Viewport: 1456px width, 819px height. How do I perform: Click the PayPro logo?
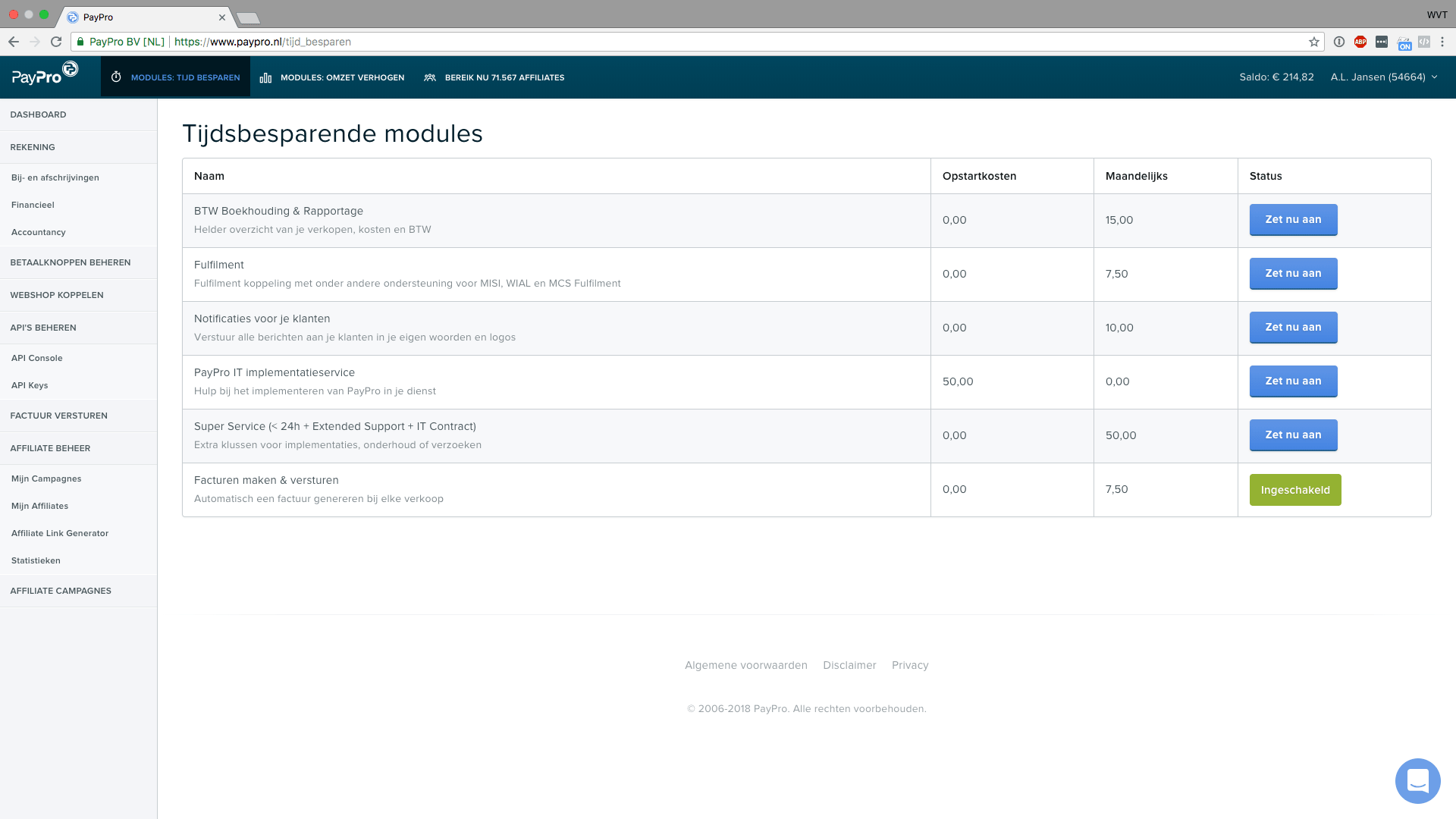pyautogui.click(x=45, y=74)
